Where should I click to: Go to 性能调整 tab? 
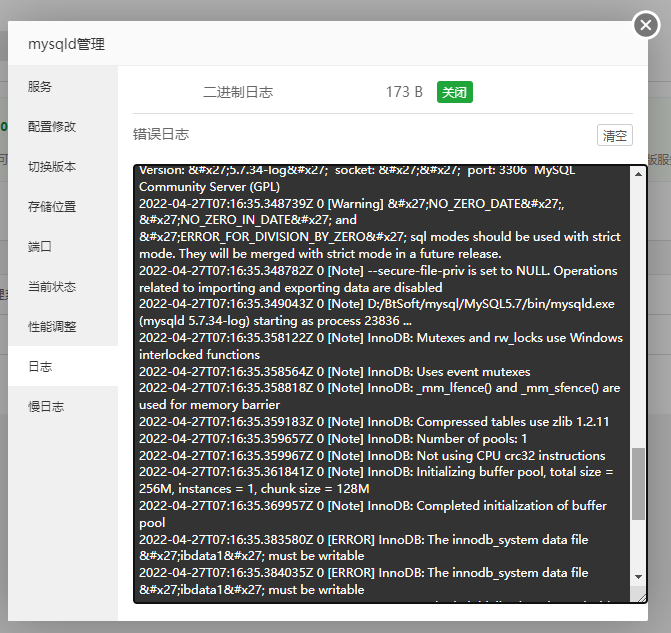tap(63, 327)
